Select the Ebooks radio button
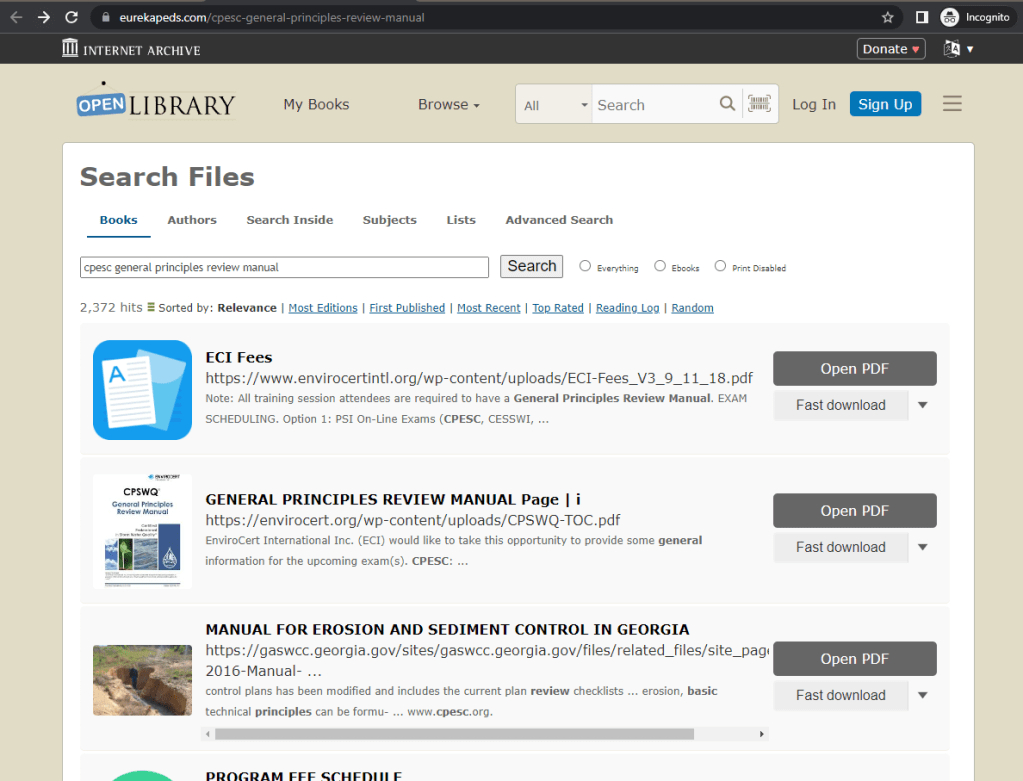Viewport: 1023px width, 781px height. coord(660,266)
